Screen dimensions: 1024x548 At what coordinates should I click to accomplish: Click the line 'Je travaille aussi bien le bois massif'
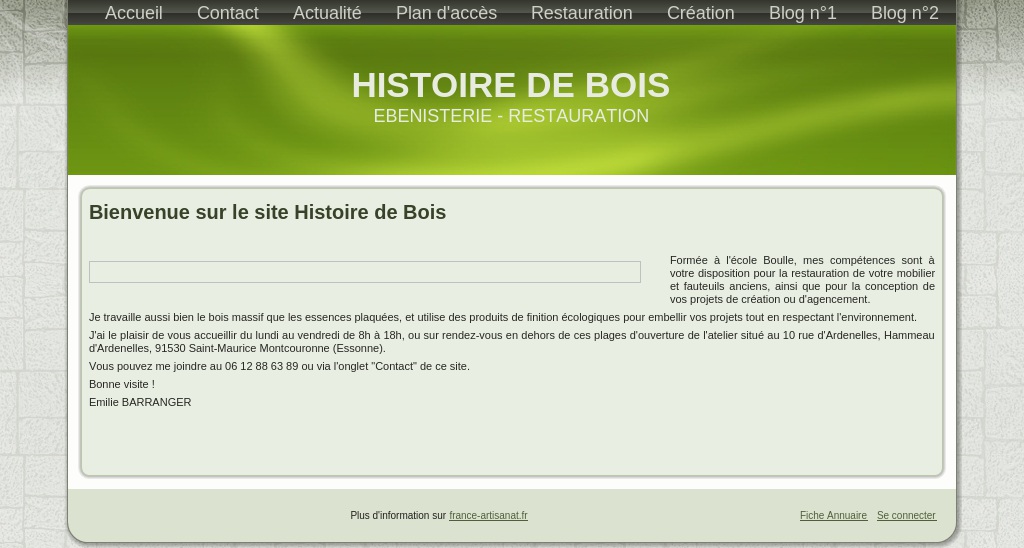(x=503, y=317)
